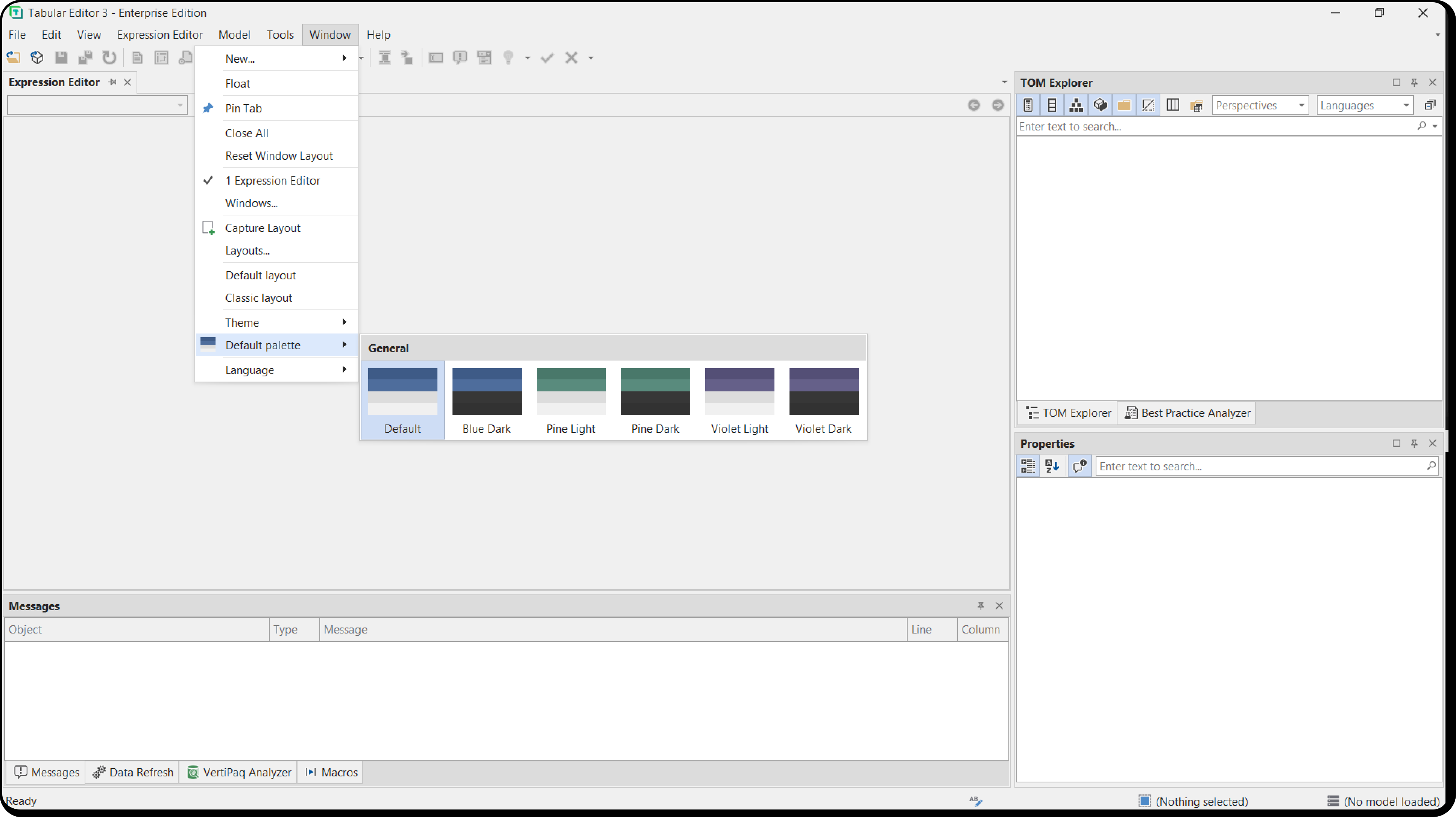
Task: Click the new DAX script document icon
Action: pyautogui.click(x=137, y=57)
